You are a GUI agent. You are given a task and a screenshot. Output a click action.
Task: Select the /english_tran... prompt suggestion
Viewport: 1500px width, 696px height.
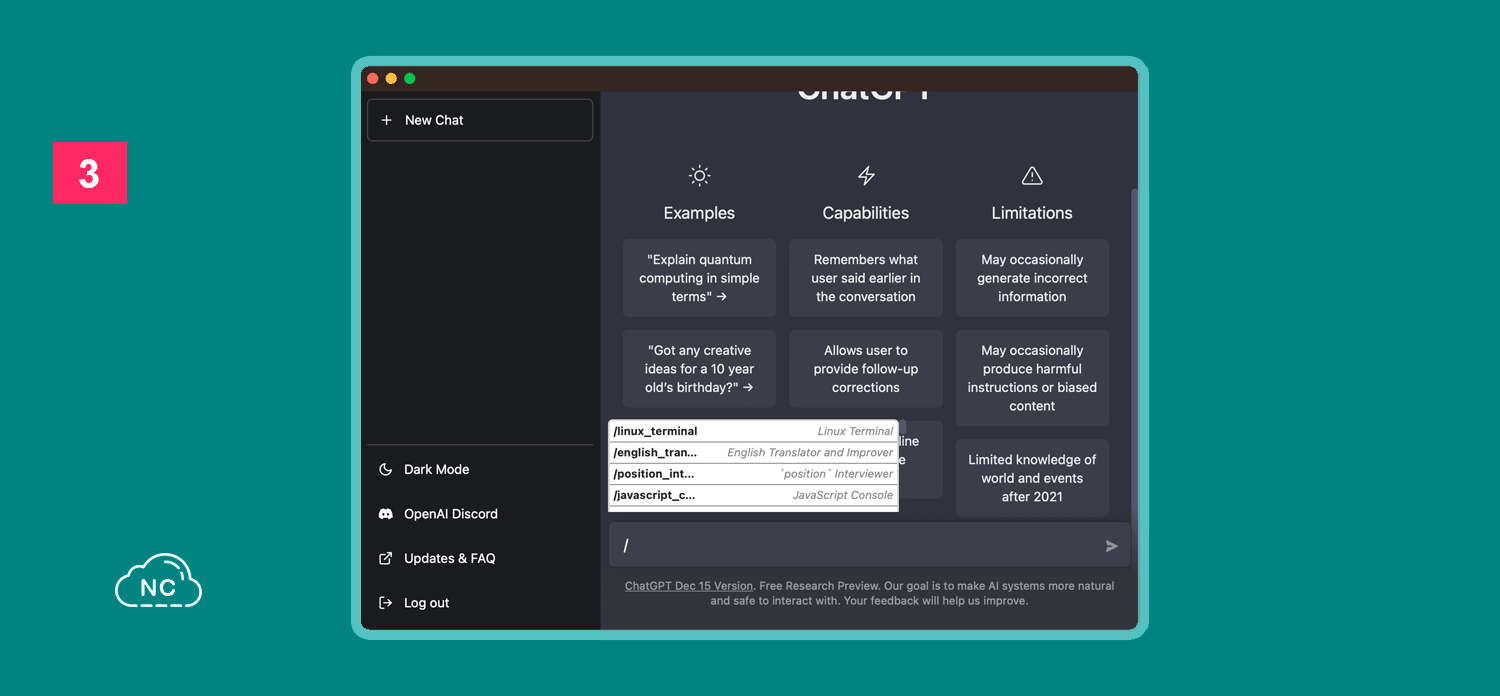753,453
